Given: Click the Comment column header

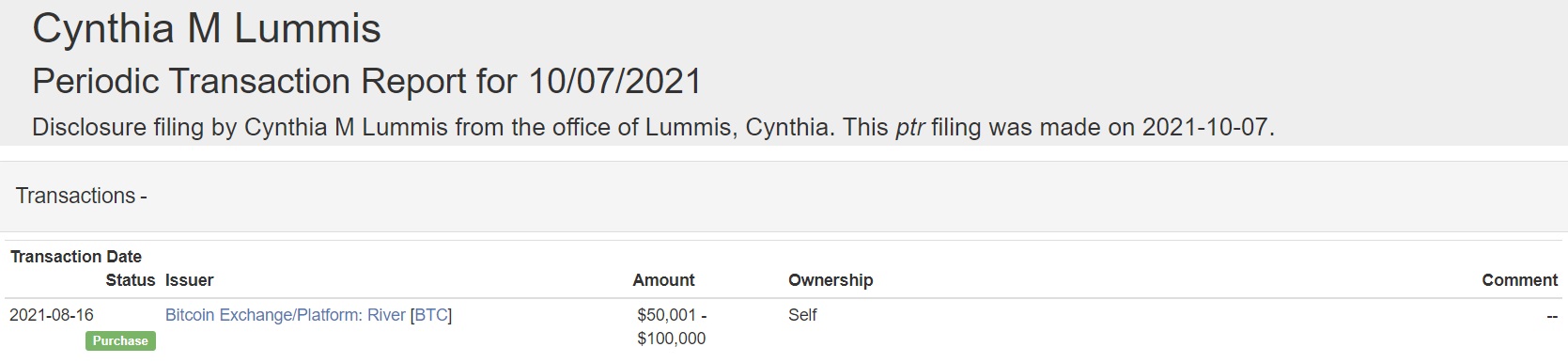Looking at the screenshot, I should (x=1519, y=280).
